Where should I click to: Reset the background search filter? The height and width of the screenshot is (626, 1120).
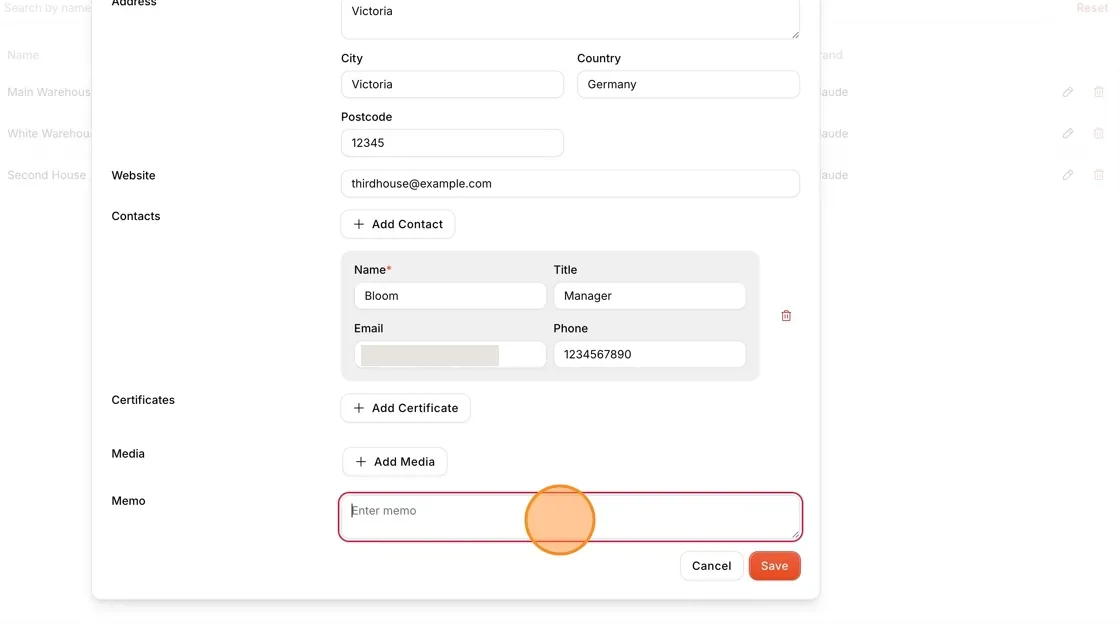1091,8
